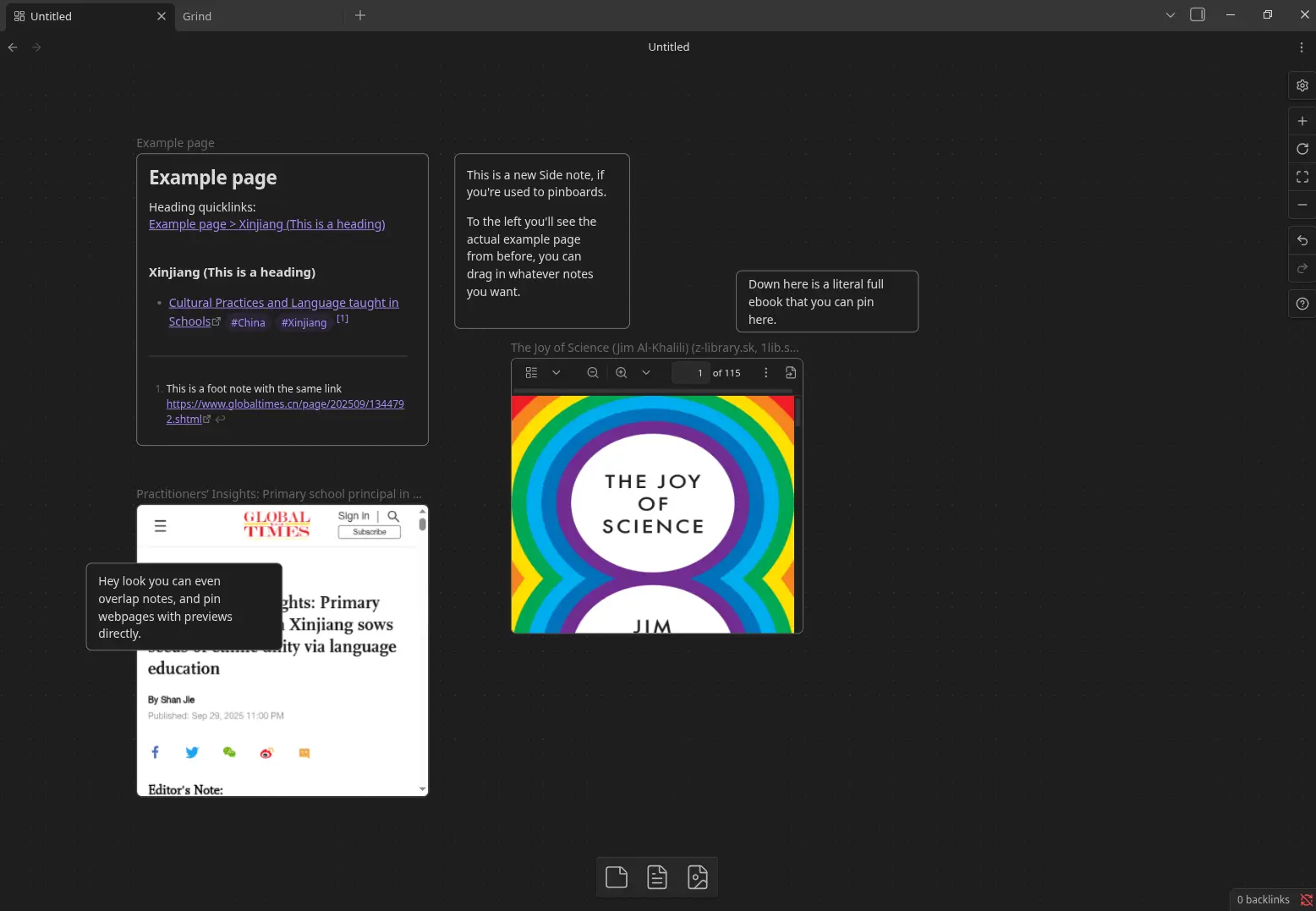Redo the canvas action

coord(1302,268)
